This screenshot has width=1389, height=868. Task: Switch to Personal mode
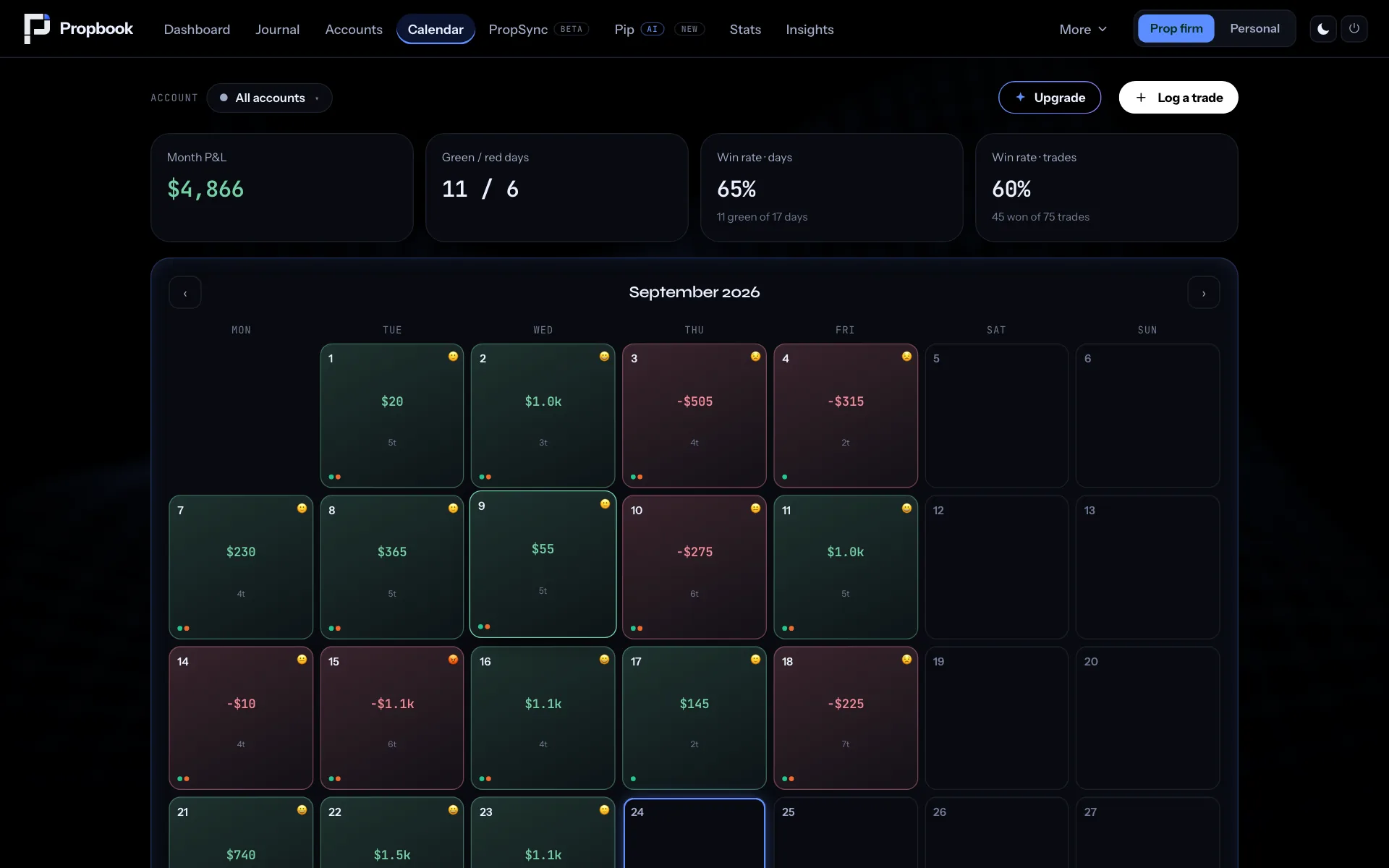coord(1254,29)
